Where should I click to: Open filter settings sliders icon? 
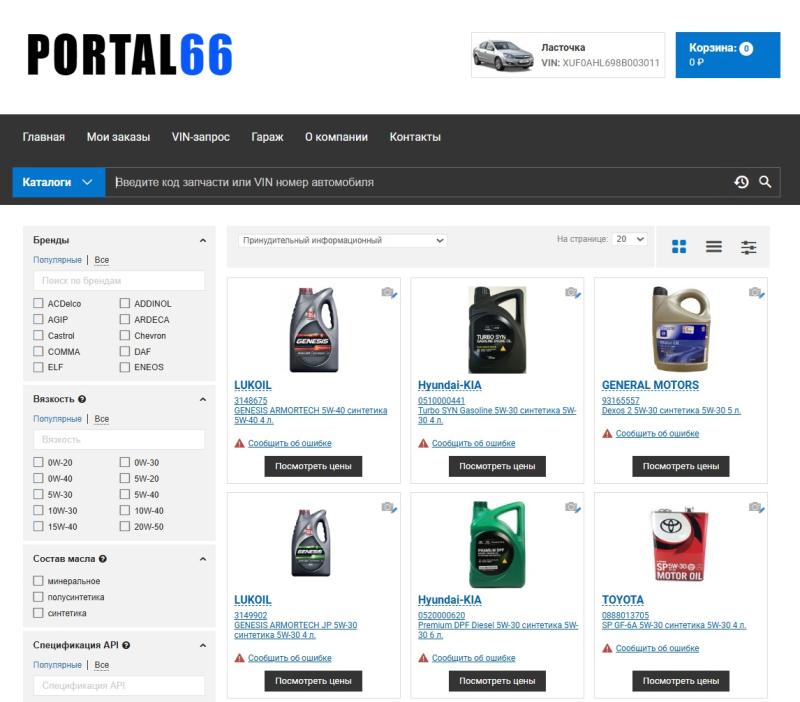coord(748,247)
